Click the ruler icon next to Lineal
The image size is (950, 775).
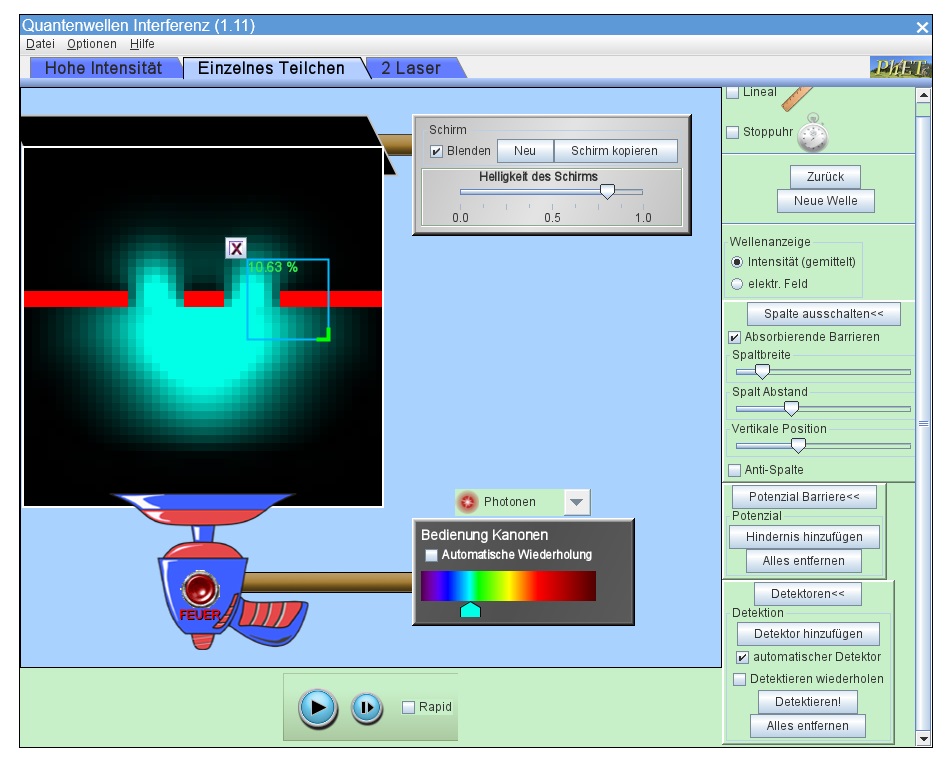[796, 98]
